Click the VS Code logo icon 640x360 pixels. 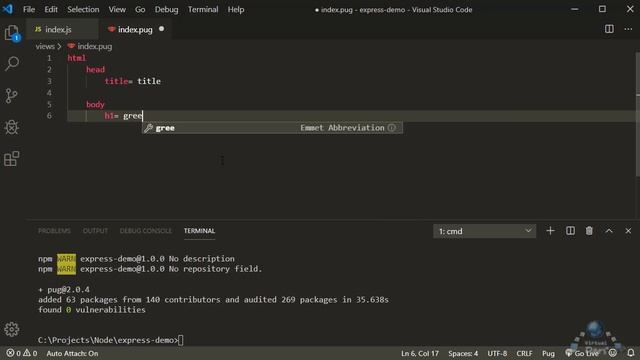click(x=7, y=9)
